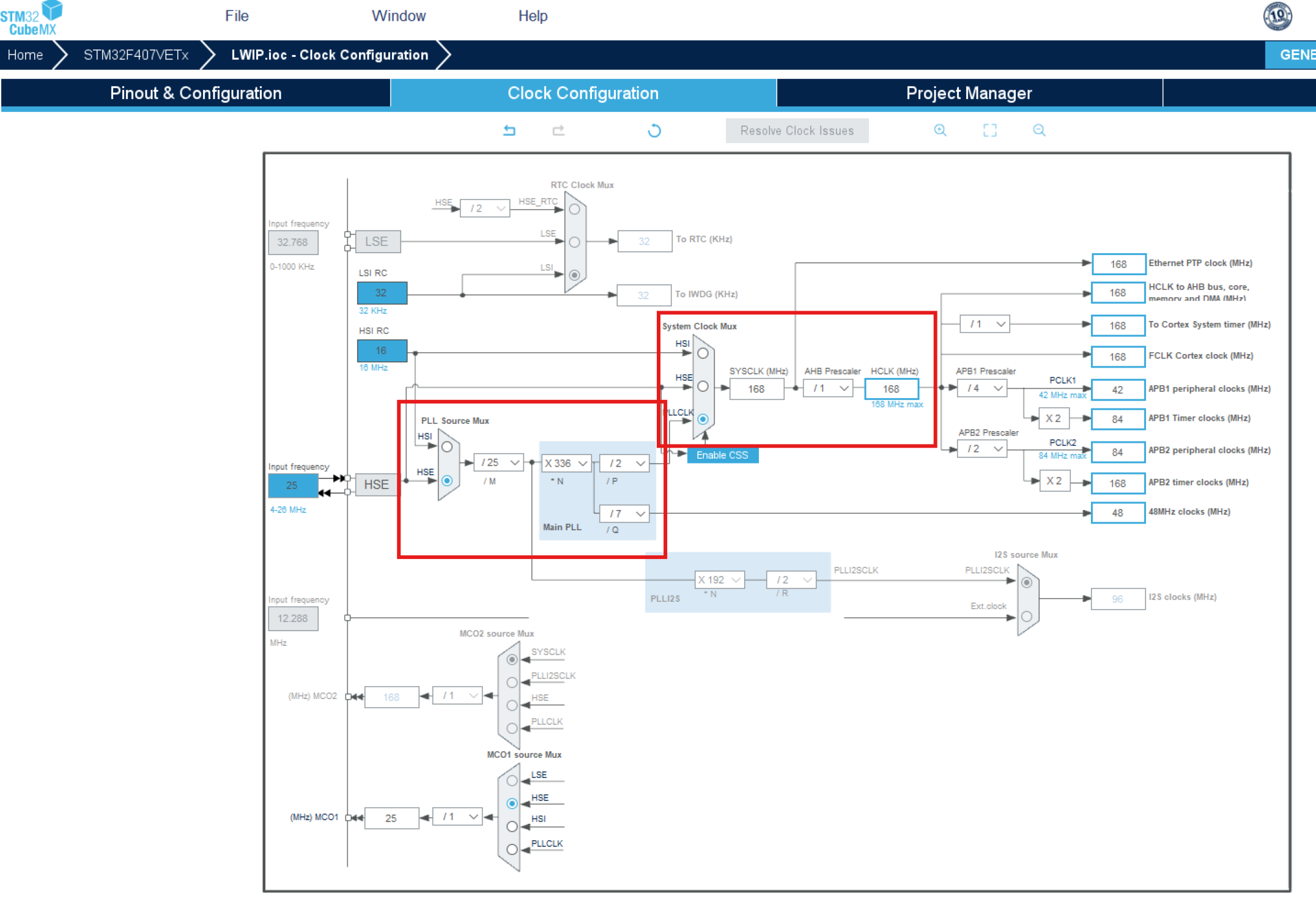Screen dimensions: 1316x899
Task: Select HSE in System Clock Mux
Action: (x=703, y=387)
